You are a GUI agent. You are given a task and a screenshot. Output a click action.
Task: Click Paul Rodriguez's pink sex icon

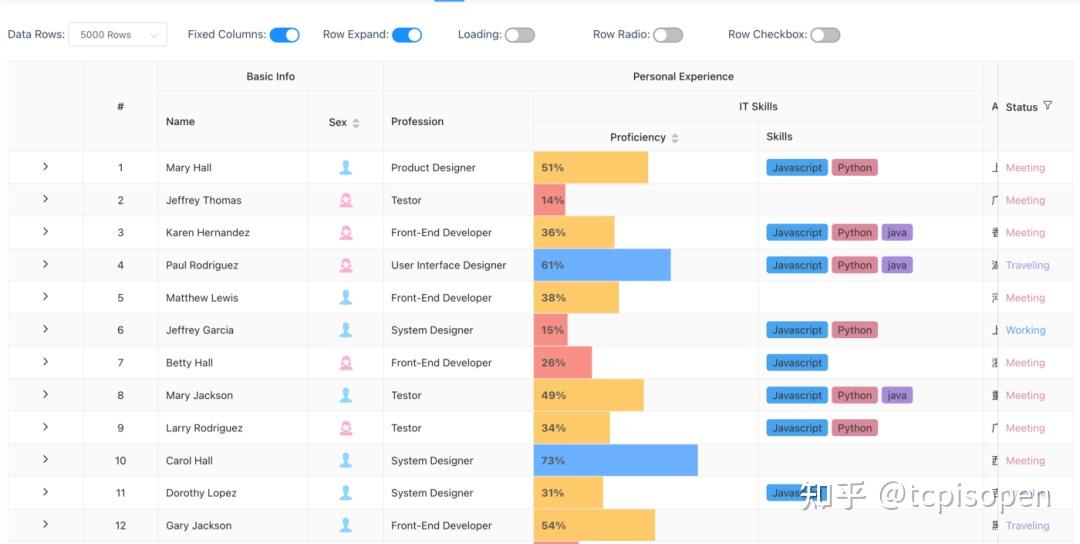pyautogui.click(x=346, y=265)
